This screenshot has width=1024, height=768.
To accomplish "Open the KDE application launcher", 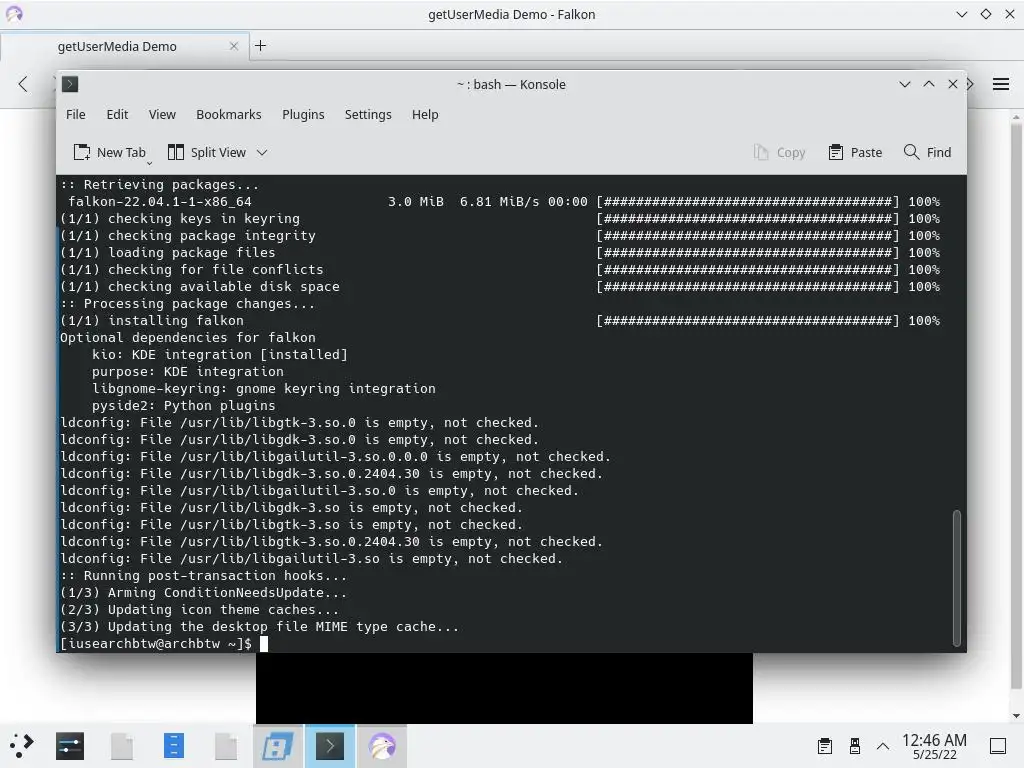I will click(22, 745).
